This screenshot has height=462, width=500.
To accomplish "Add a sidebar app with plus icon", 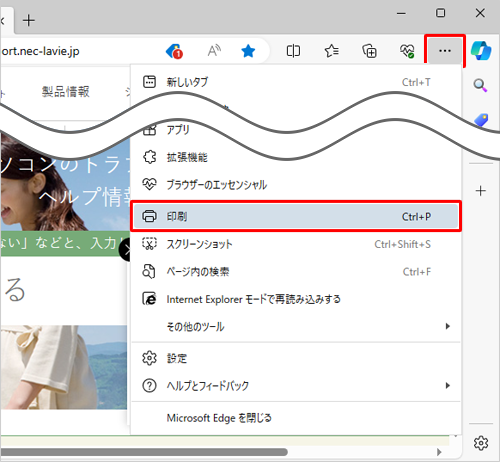I will pos(480,191).
